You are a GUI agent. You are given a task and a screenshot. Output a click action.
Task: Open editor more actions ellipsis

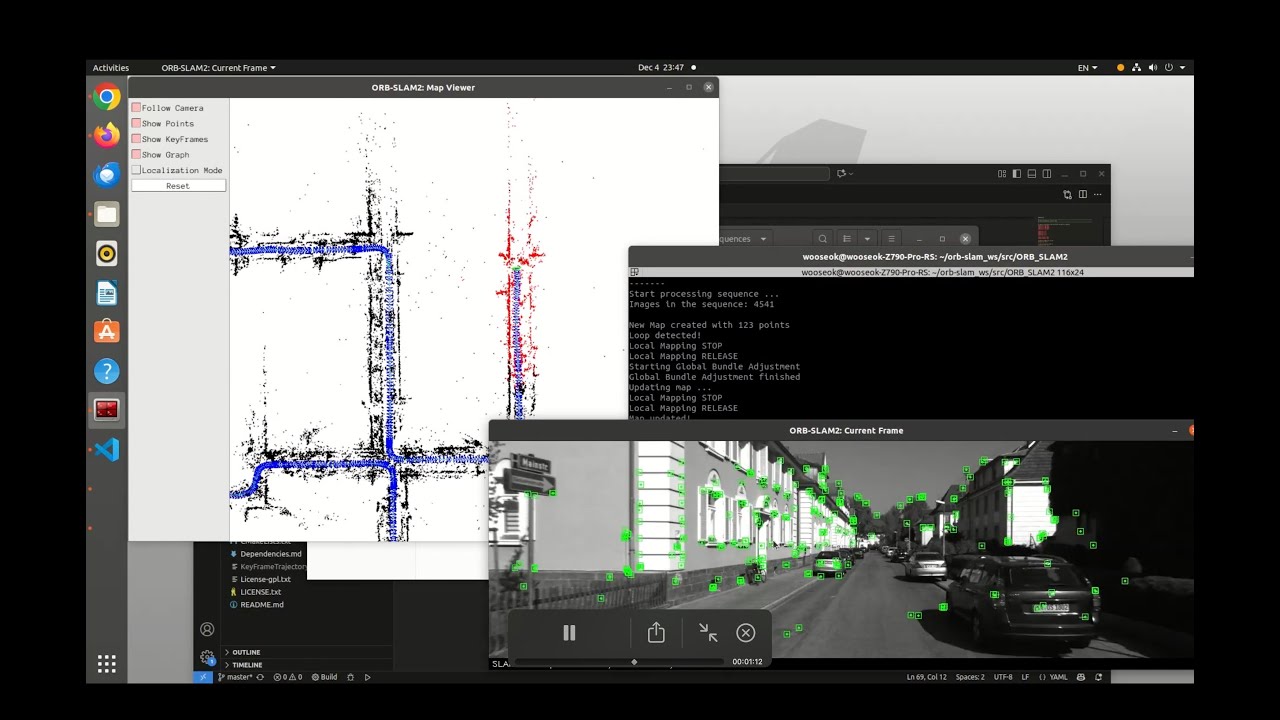(1096, 195)
